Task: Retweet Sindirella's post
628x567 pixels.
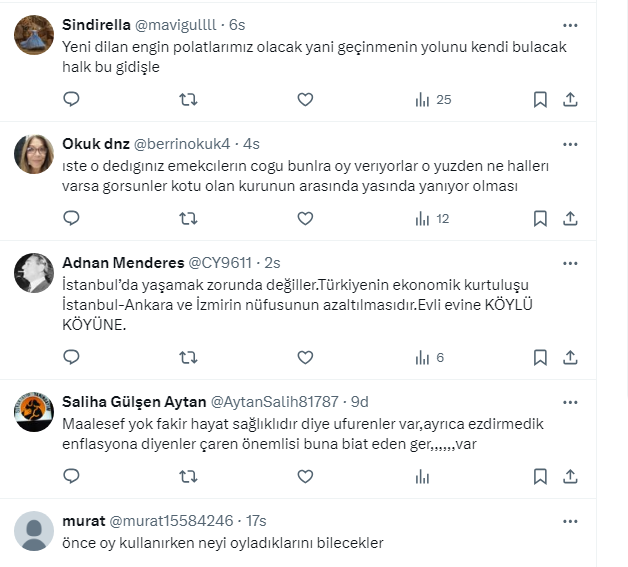Action: 188,99
